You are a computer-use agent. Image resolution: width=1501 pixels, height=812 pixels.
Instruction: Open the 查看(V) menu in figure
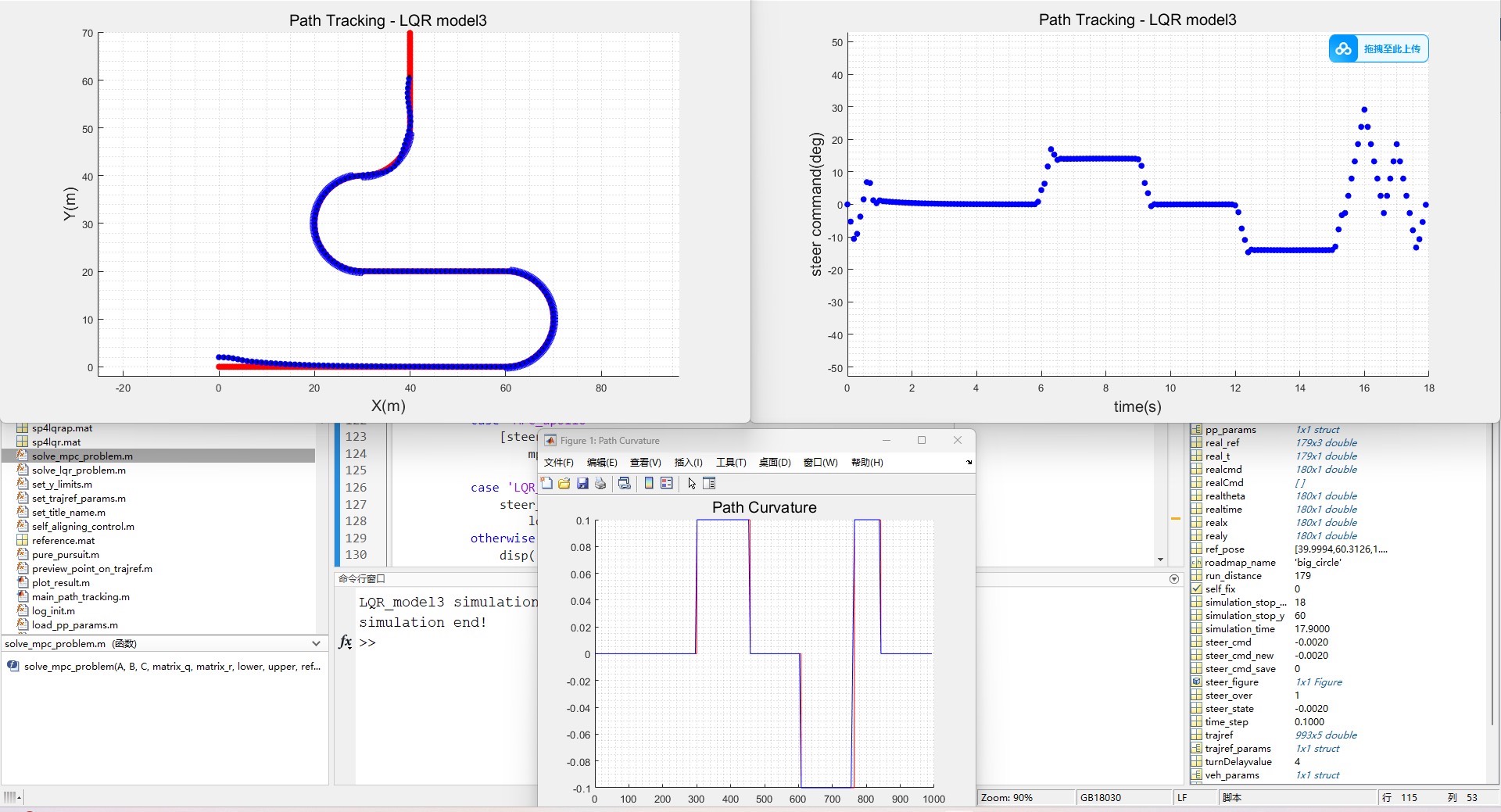(x=646, y=463)
